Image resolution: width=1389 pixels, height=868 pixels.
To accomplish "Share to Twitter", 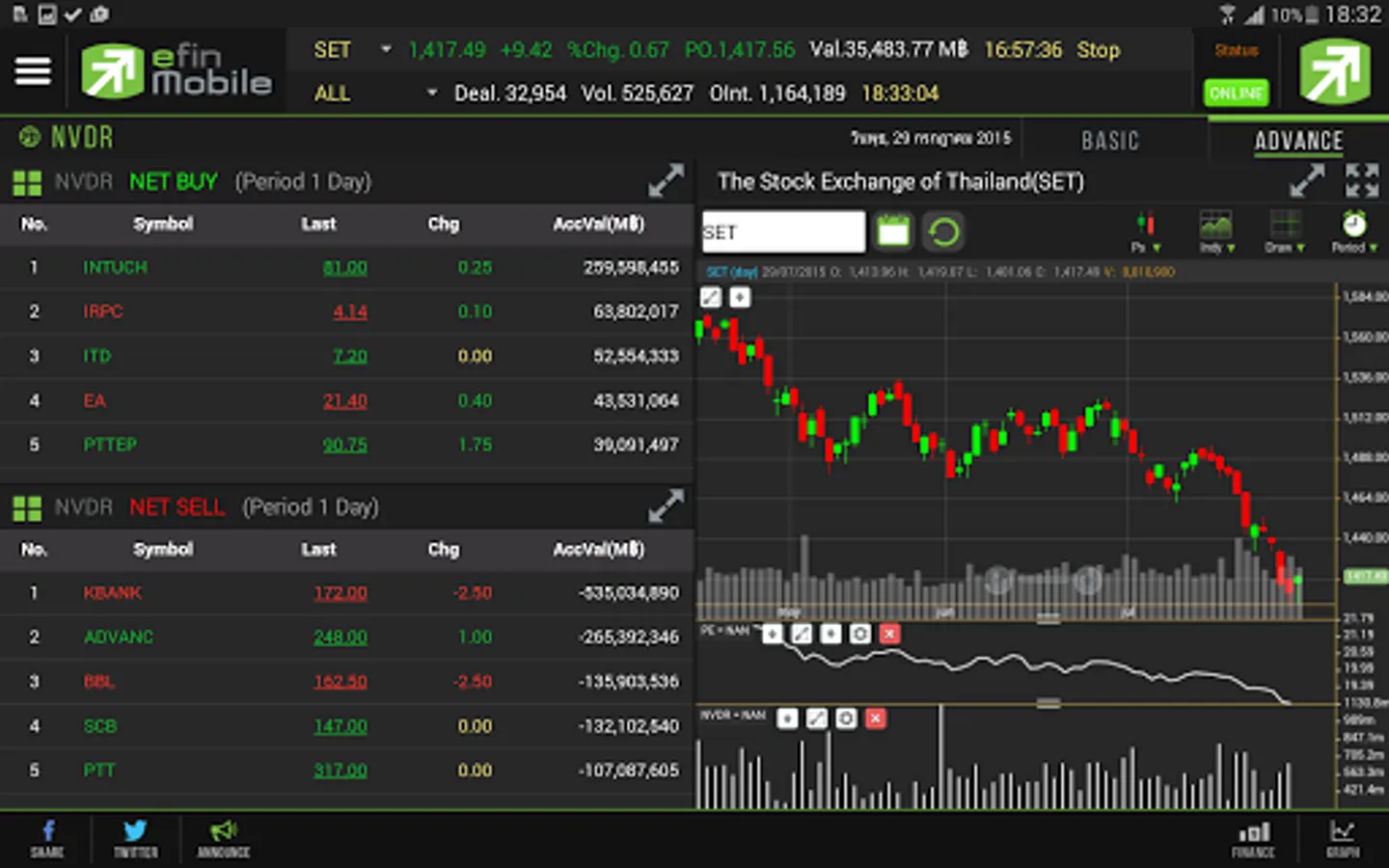I will (x=135, y=839).
